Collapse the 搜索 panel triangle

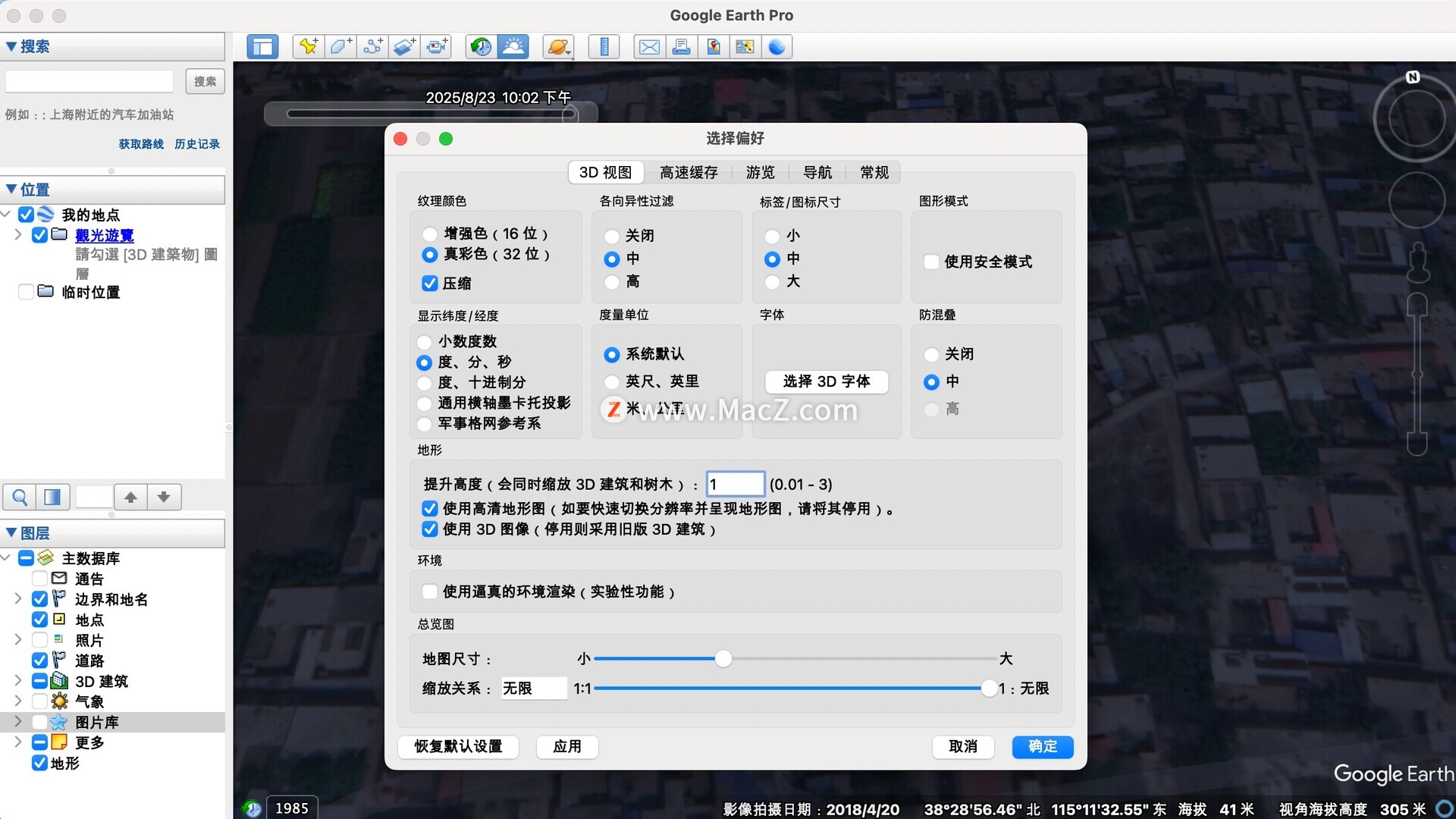coord(11,46)
